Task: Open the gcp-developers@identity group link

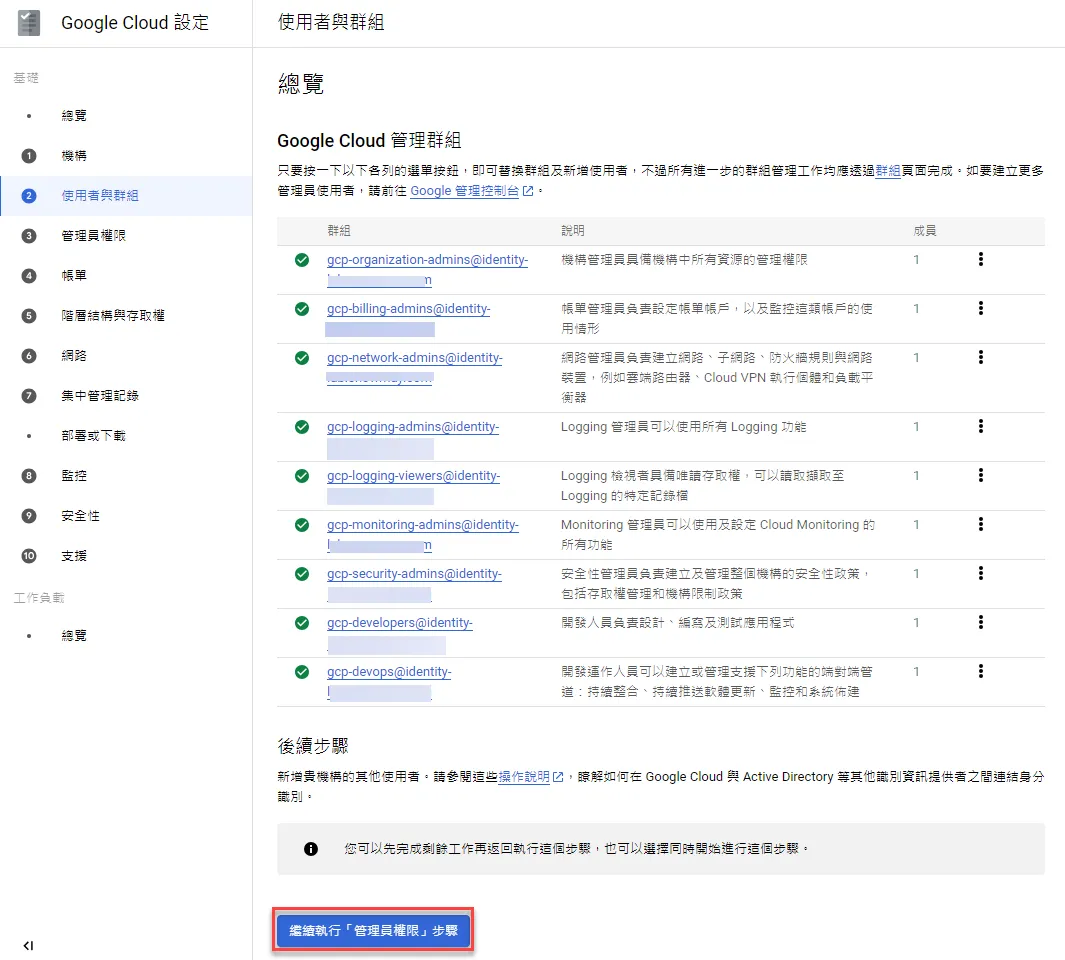Action: (x=399, y=623)
